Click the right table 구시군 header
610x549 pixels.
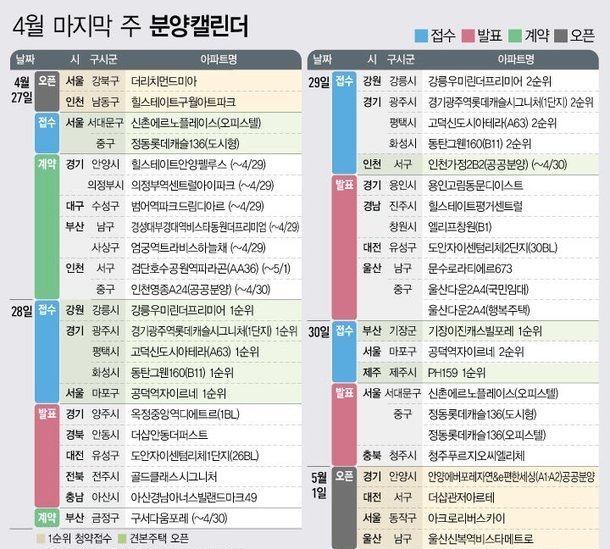coord(400,60)
